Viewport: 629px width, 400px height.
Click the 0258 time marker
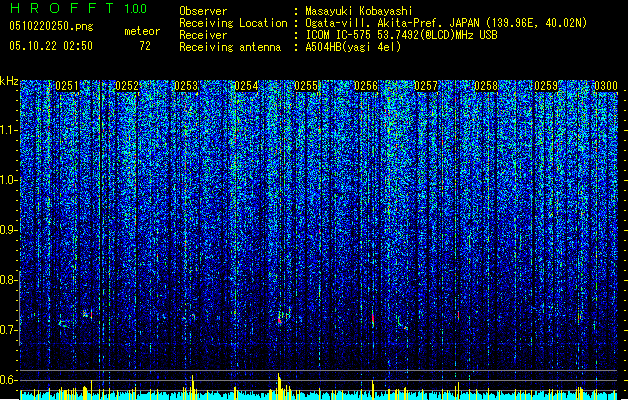tap(486, 86)
